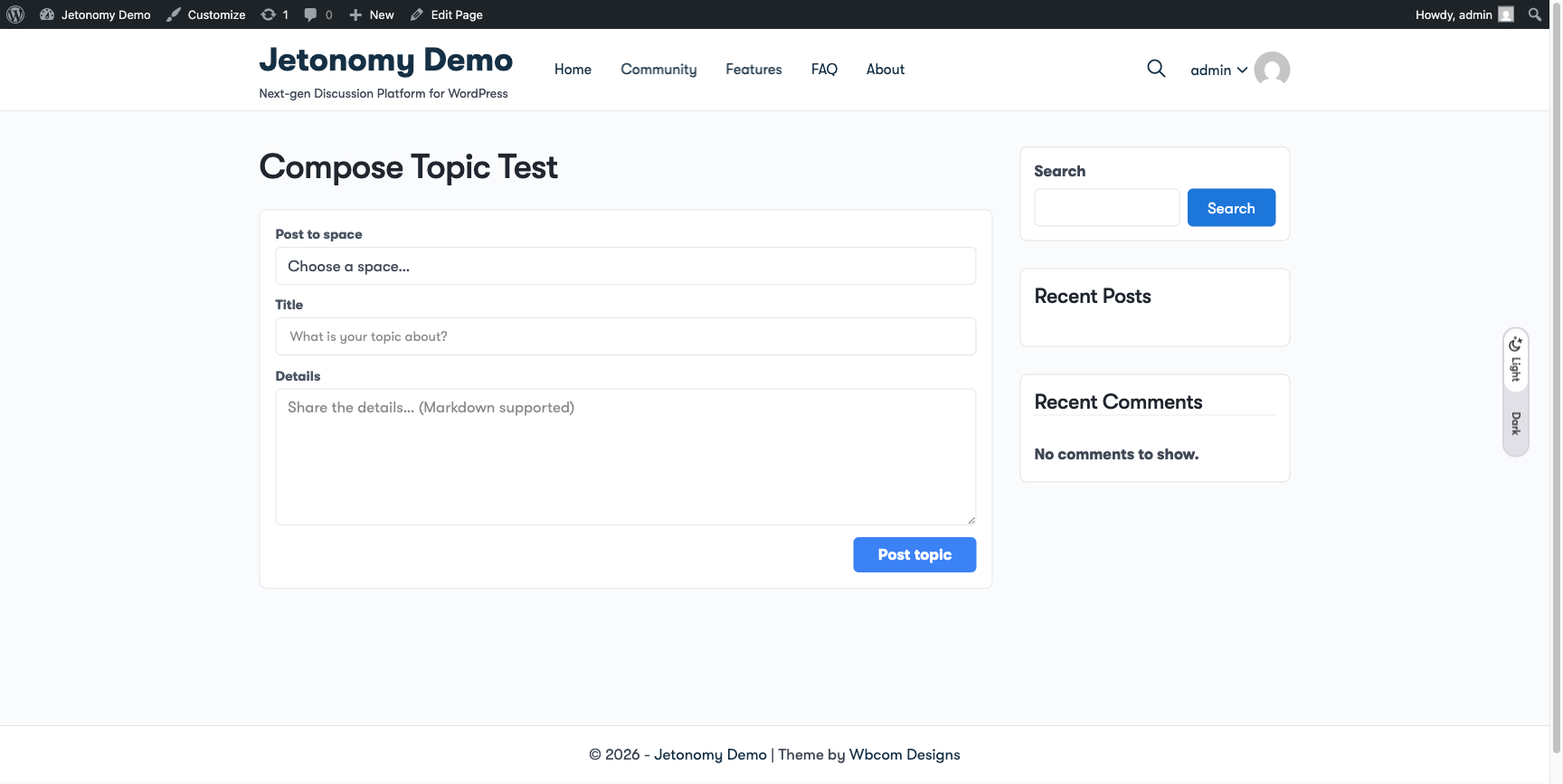Click the updates icon showing 1
Viewport: 1563px width, 784px height.
point(275,14)
